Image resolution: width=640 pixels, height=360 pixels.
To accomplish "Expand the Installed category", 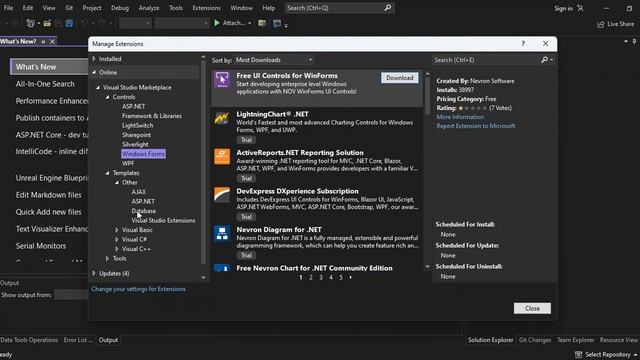I will click(94, 59).
